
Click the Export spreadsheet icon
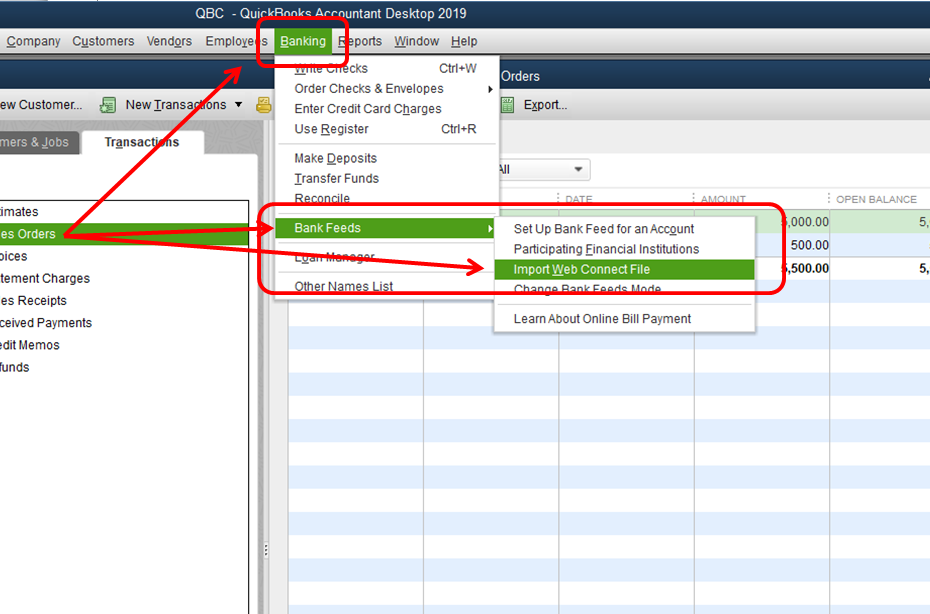coord(507,105)
